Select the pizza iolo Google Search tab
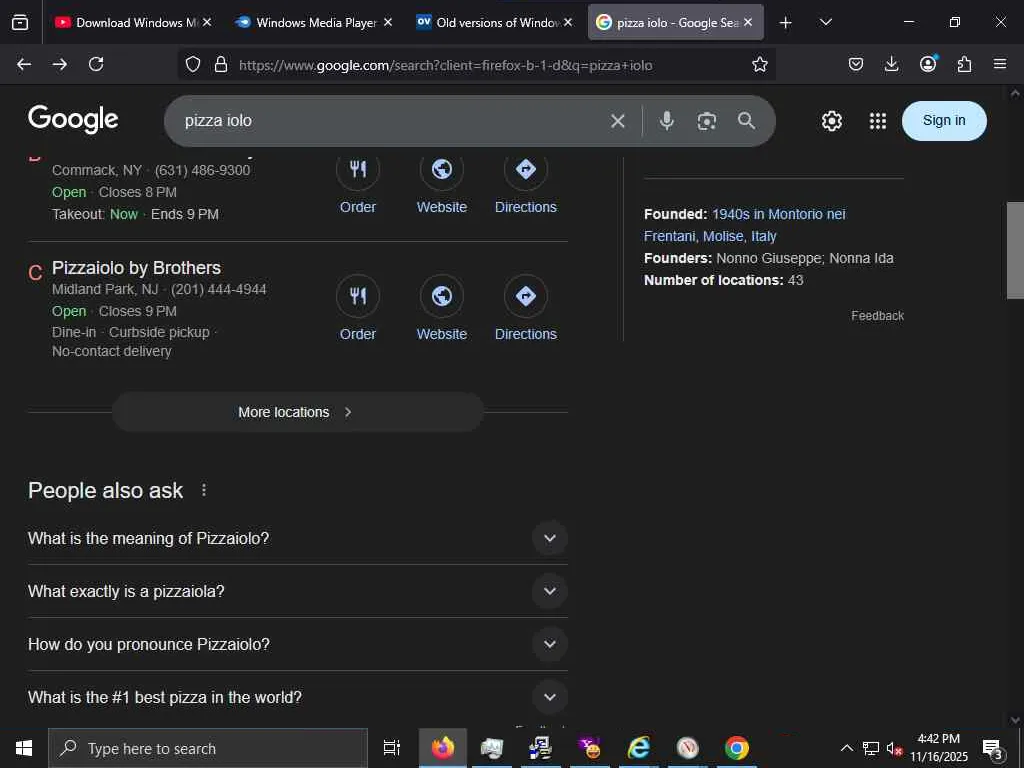This screenshot has height=768, width=1024. click(x=667, y=22)
